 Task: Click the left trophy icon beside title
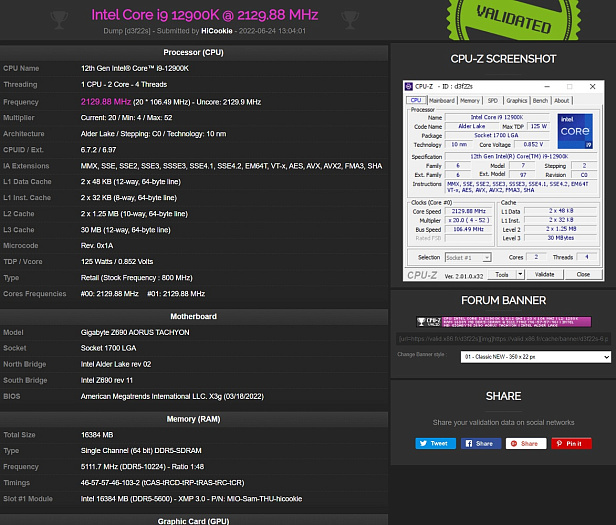click(59, 19)
